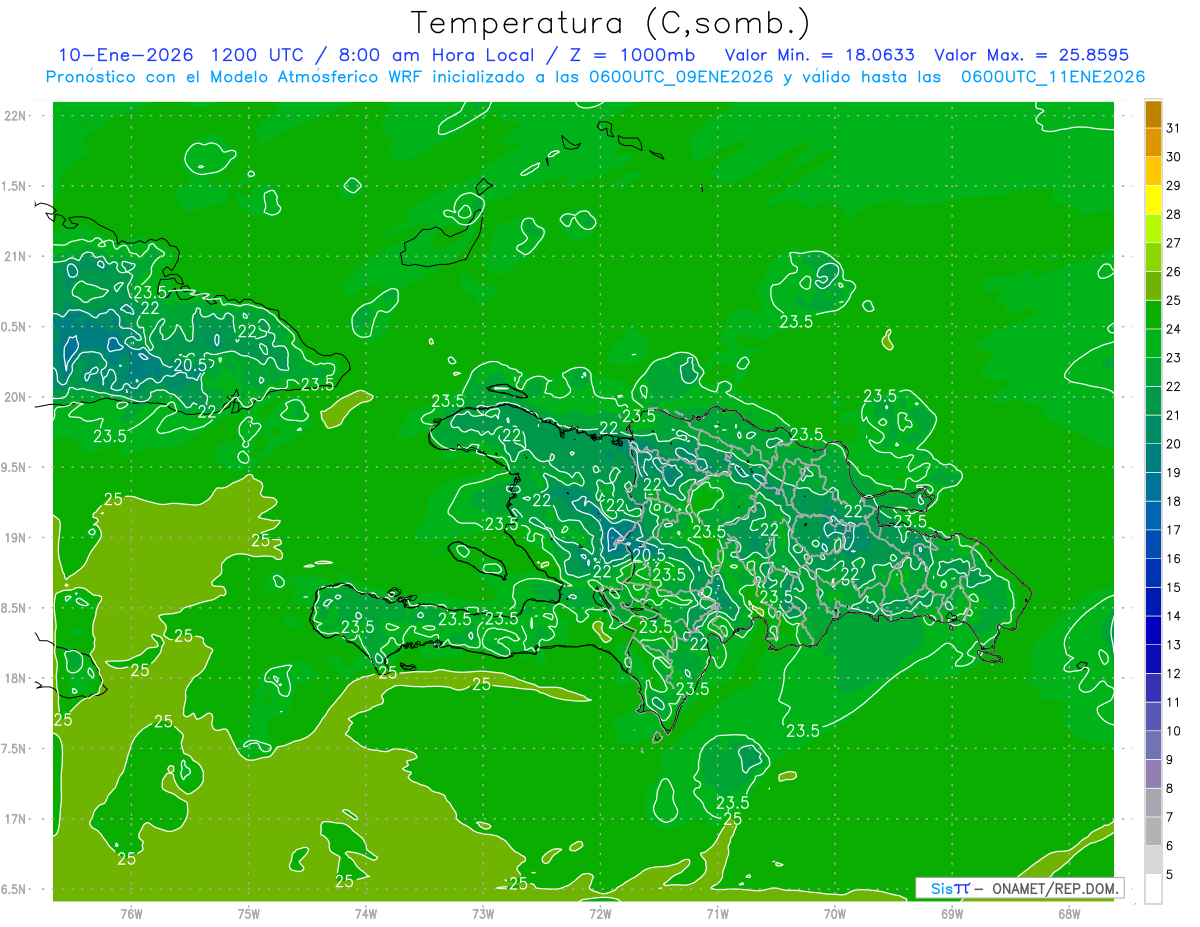Click the '21N' latitude axis label
The image size is (1200, 927).
16,256
